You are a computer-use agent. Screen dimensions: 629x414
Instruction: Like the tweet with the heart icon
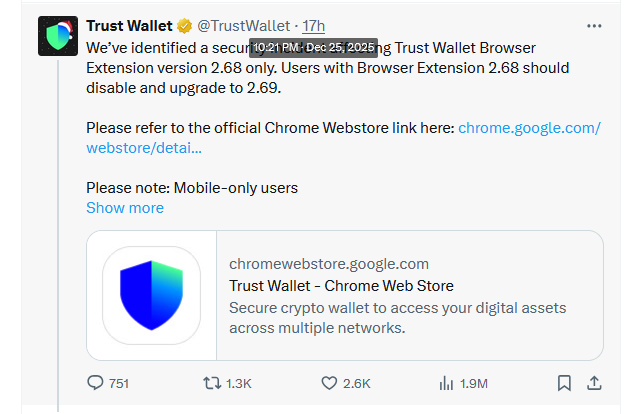(329, 383)
